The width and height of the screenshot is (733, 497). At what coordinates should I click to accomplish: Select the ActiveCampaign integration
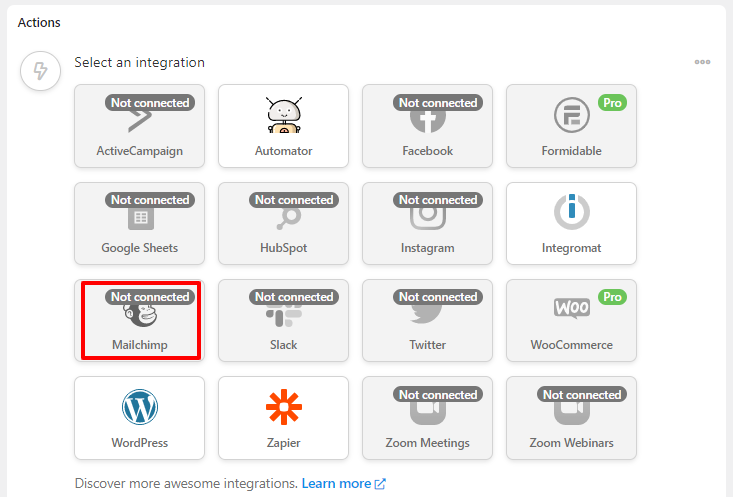click(x=139, y=126)
